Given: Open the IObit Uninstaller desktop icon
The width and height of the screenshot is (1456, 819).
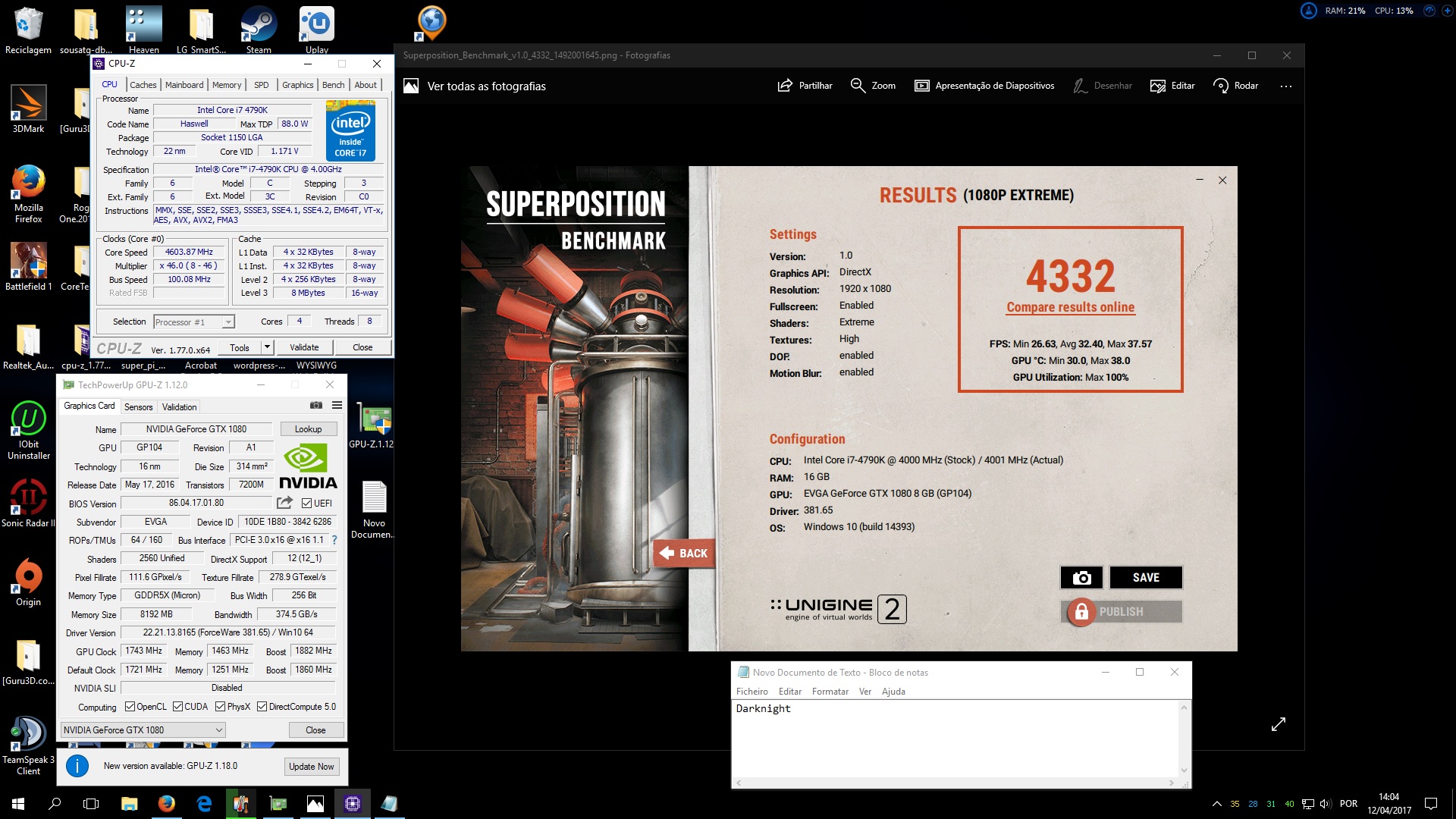Looking at the screenshot, I should point(28,431).
